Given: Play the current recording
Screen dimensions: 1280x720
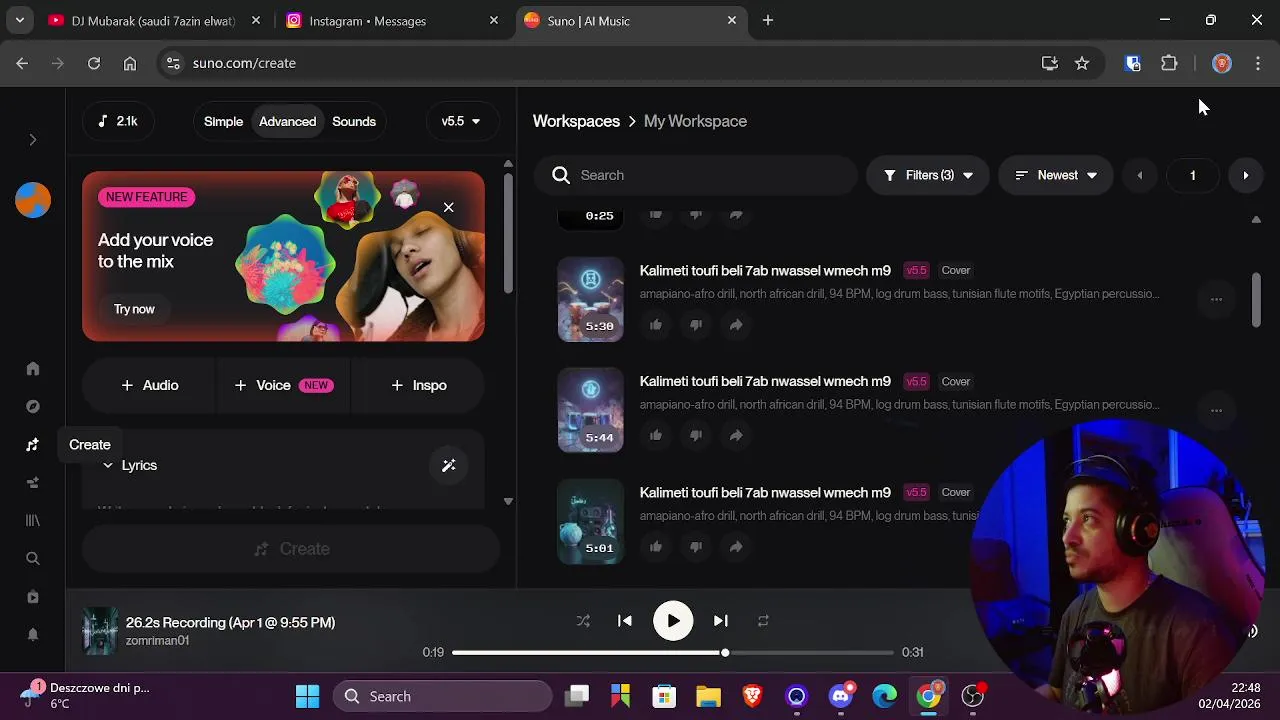Looking at the screenshot, I should point(673,621).
